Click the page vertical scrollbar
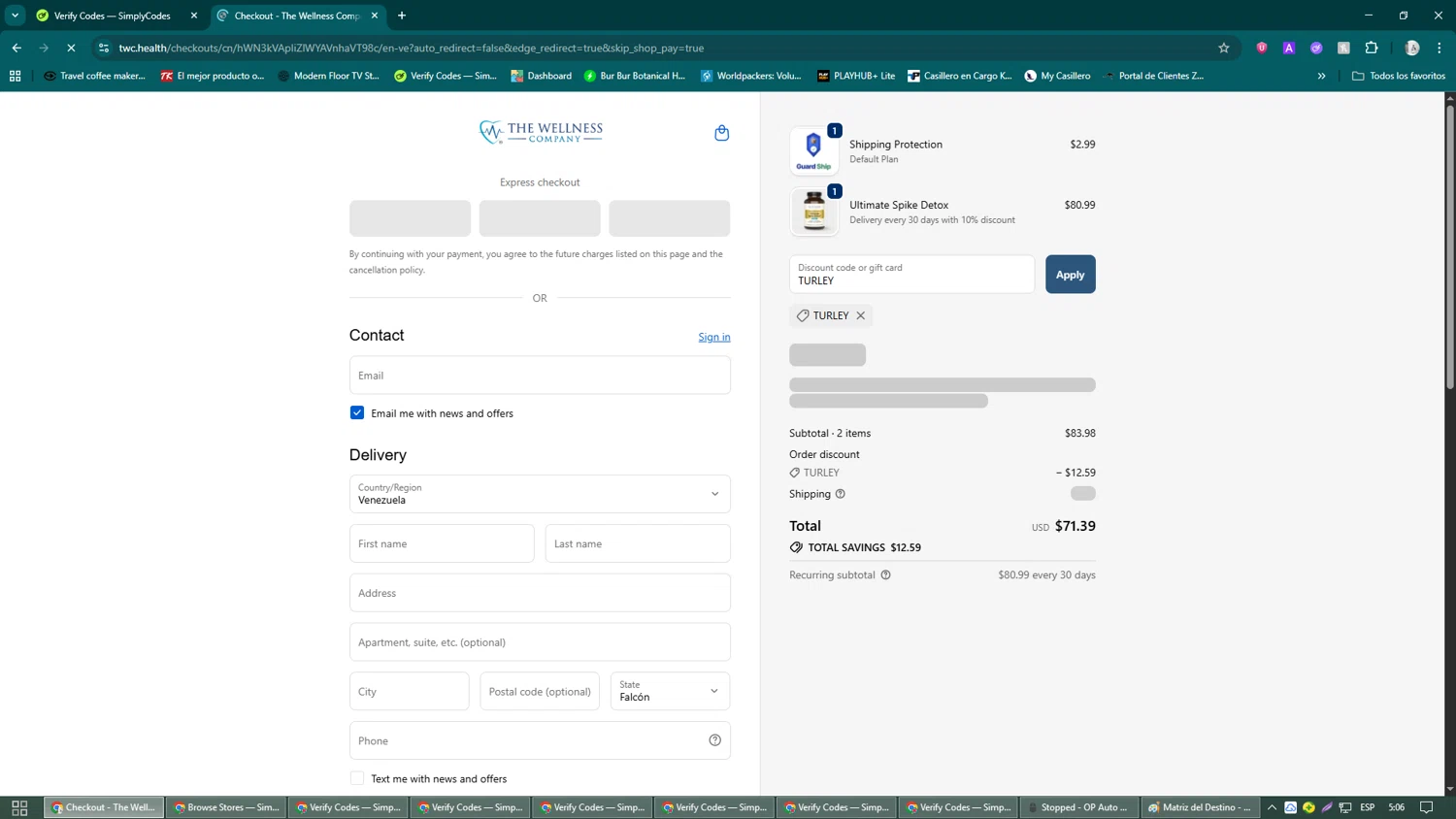 1450,246
